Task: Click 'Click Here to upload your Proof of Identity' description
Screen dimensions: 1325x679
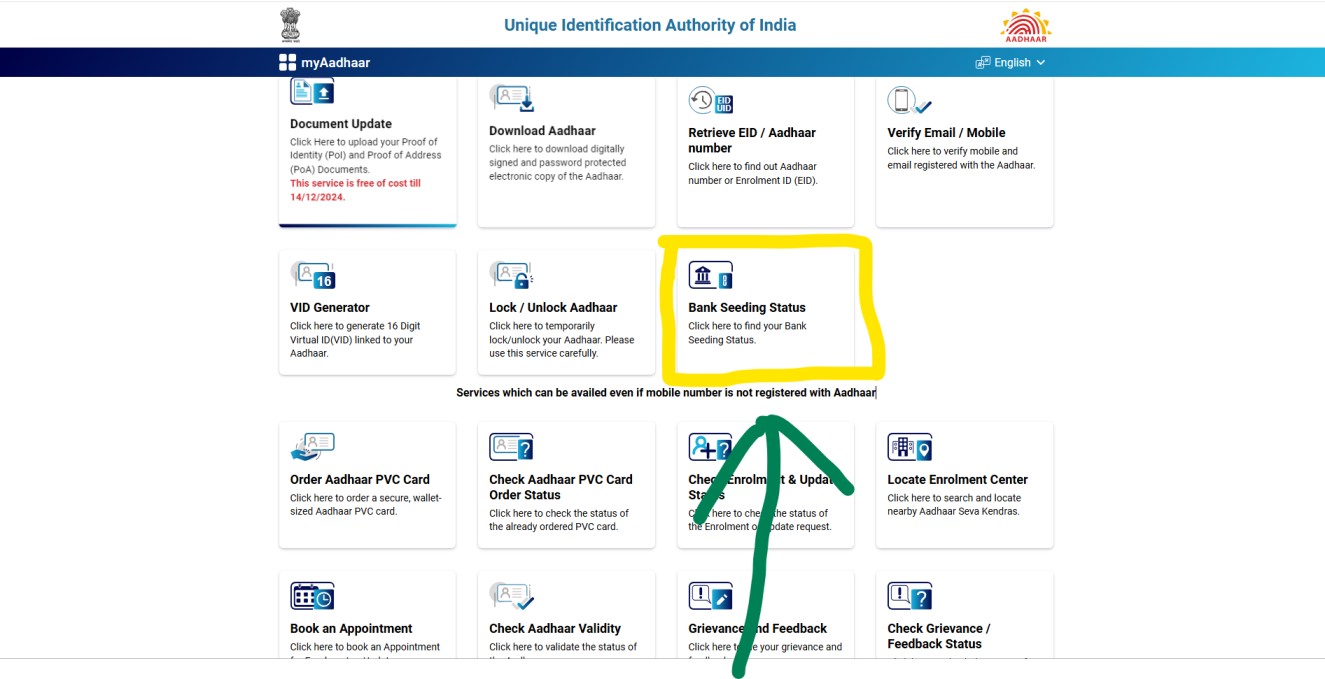Action: [x=366, y=156]
